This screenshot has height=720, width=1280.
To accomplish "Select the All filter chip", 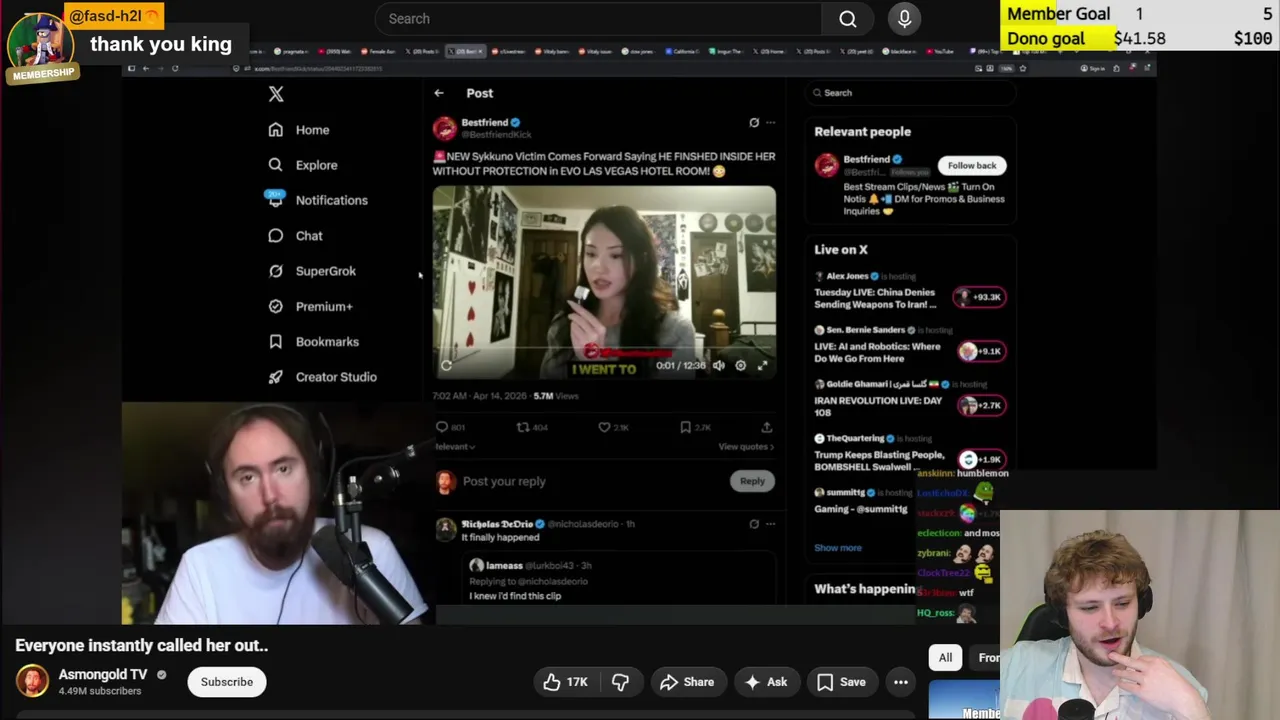I will pyautogui.click(x=945, y=657).
